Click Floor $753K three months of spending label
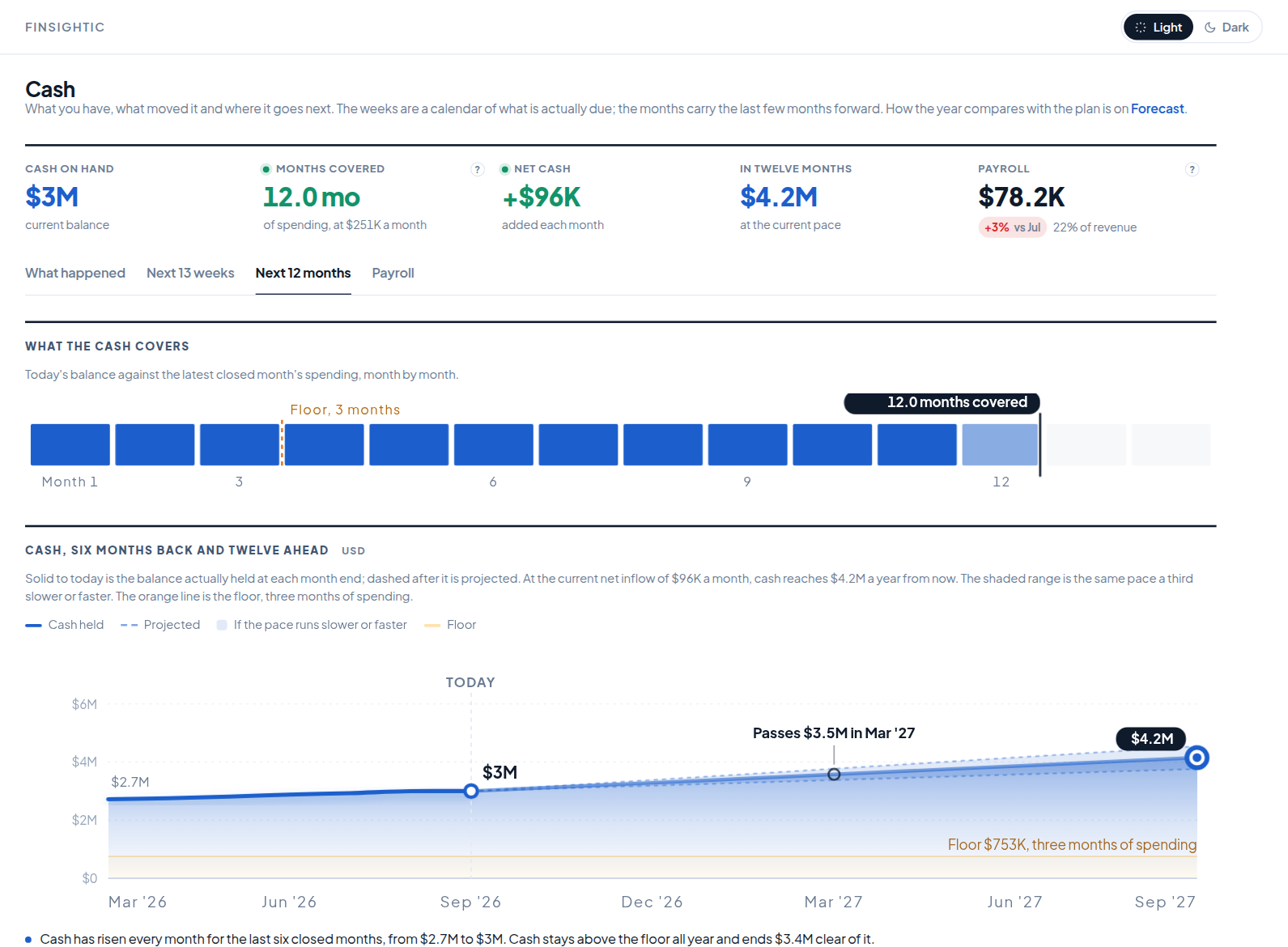Viewport: 1288px width, 947px height. tap(1072, 845)
